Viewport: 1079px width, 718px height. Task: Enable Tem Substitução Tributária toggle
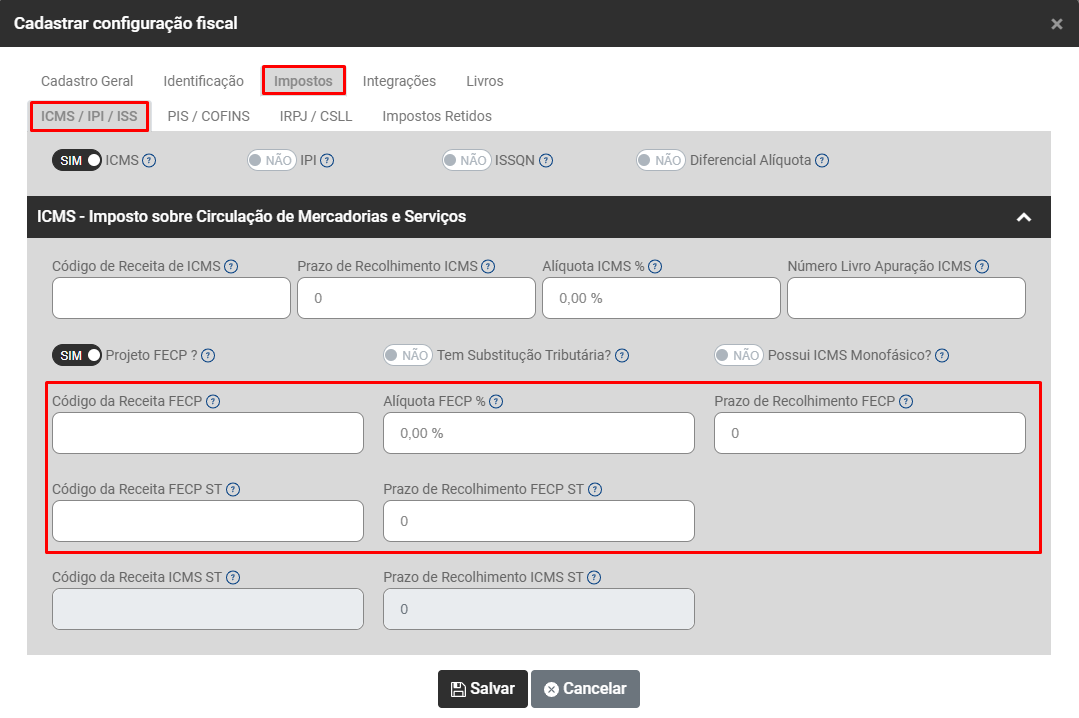point(408,355)
